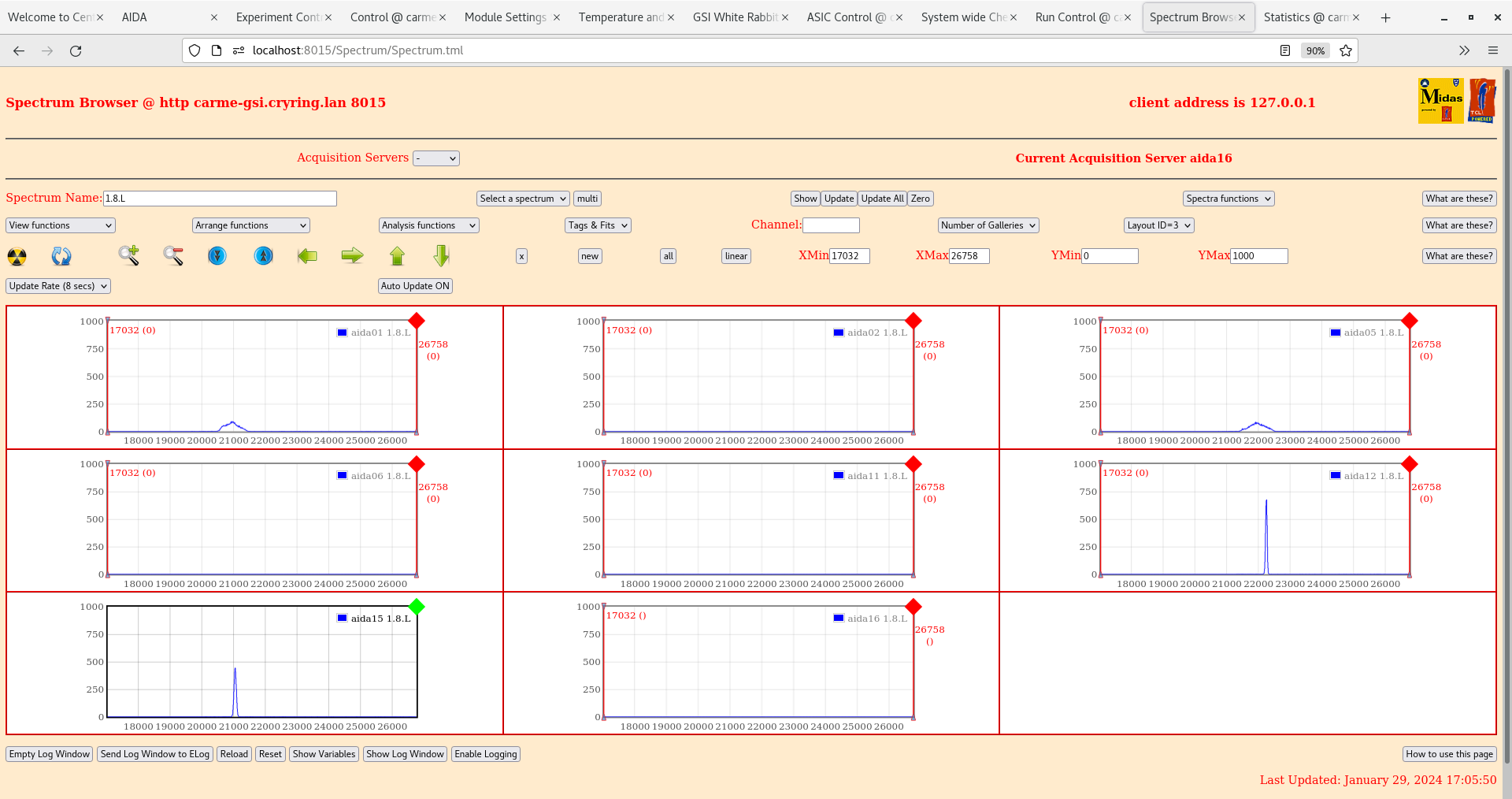Click the red diamond marker on aida12 spectrum
This screenshot has width=1512, height=799.
click(x=1410, y=464)
